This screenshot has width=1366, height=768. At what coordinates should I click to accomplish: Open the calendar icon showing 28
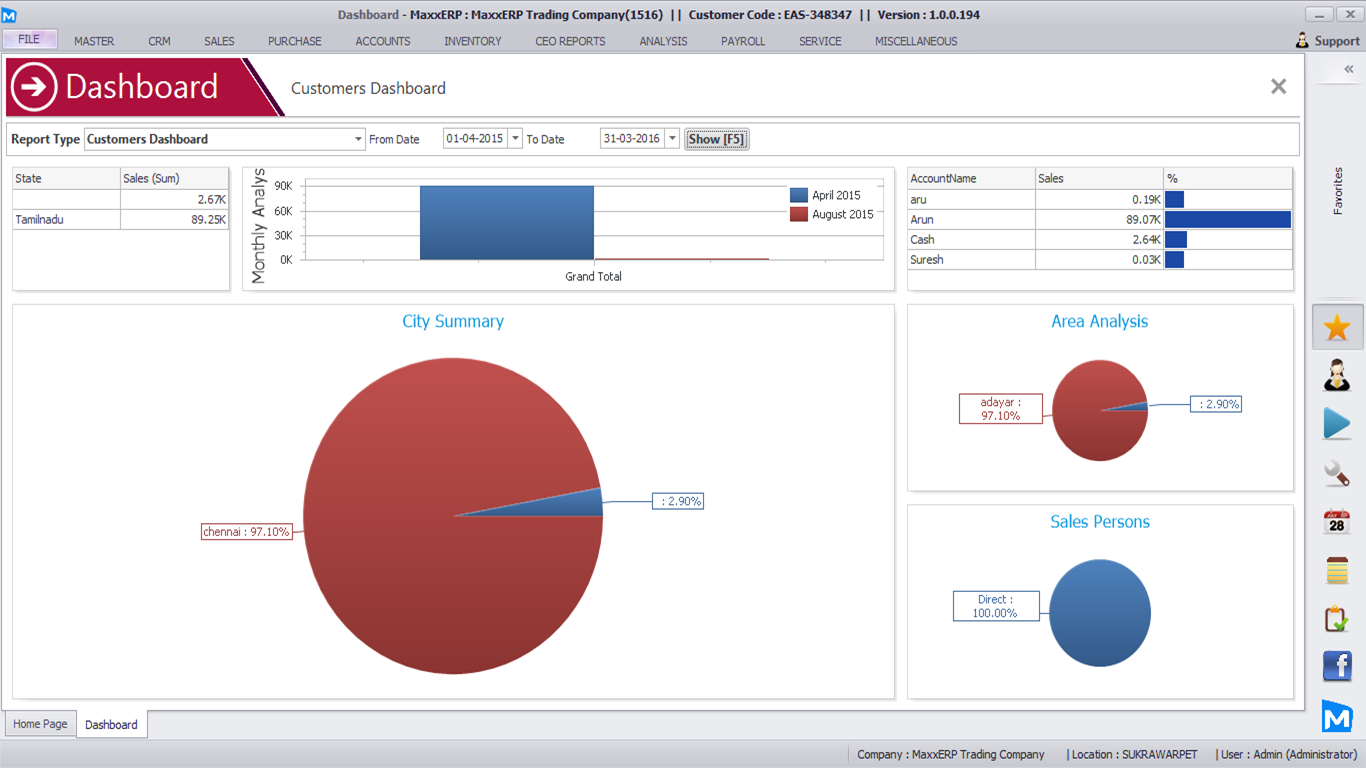pos(1337,521)
